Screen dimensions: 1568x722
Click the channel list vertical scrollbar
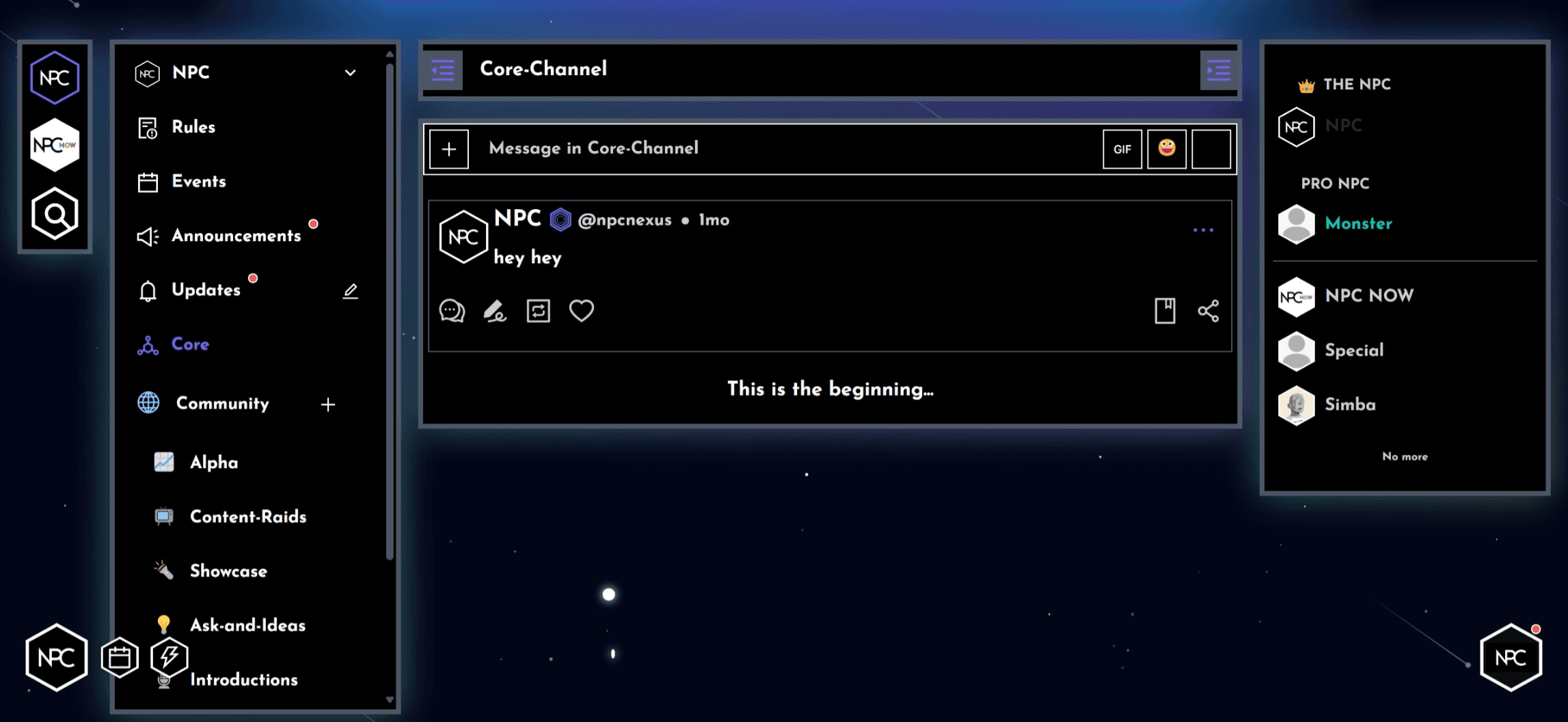[x=390, y=307]
